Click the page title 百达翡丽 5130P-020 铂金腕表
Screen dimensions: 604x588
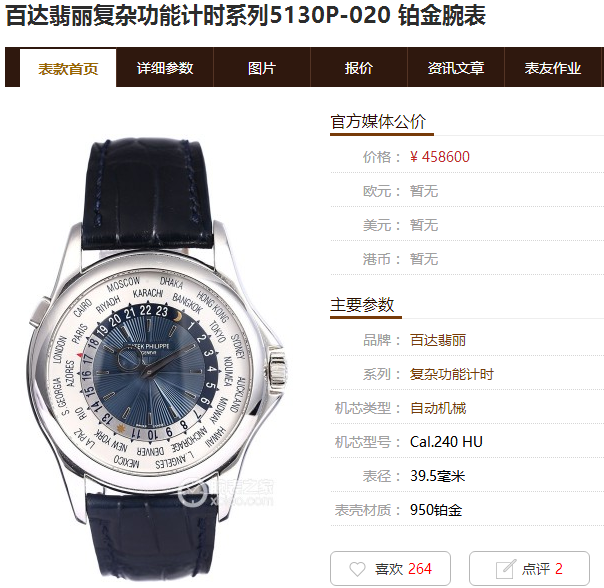tap(246, 15)
